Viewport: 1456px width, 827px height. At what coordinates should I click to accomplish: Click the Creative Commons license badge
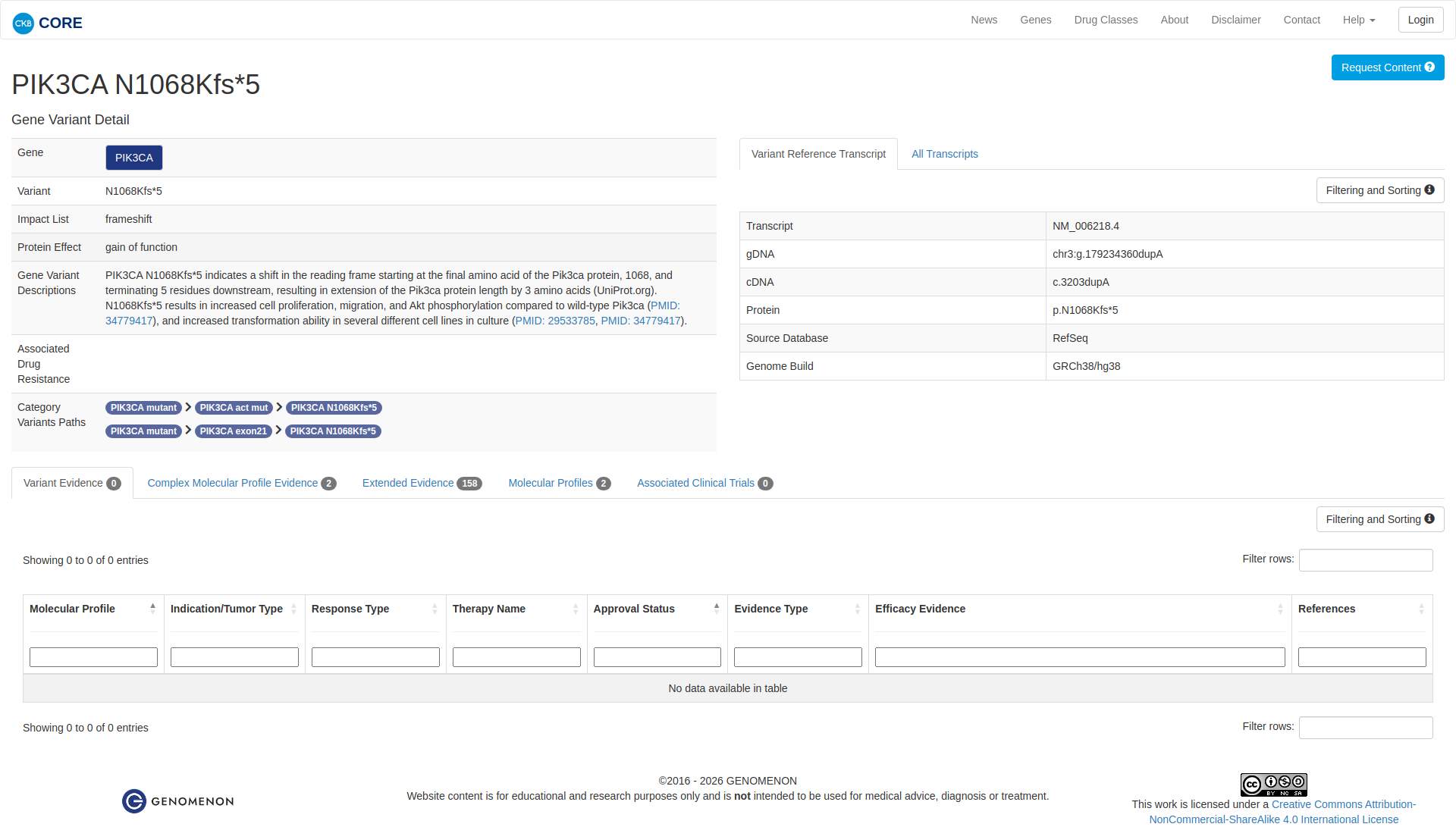tap(1273, 785)
